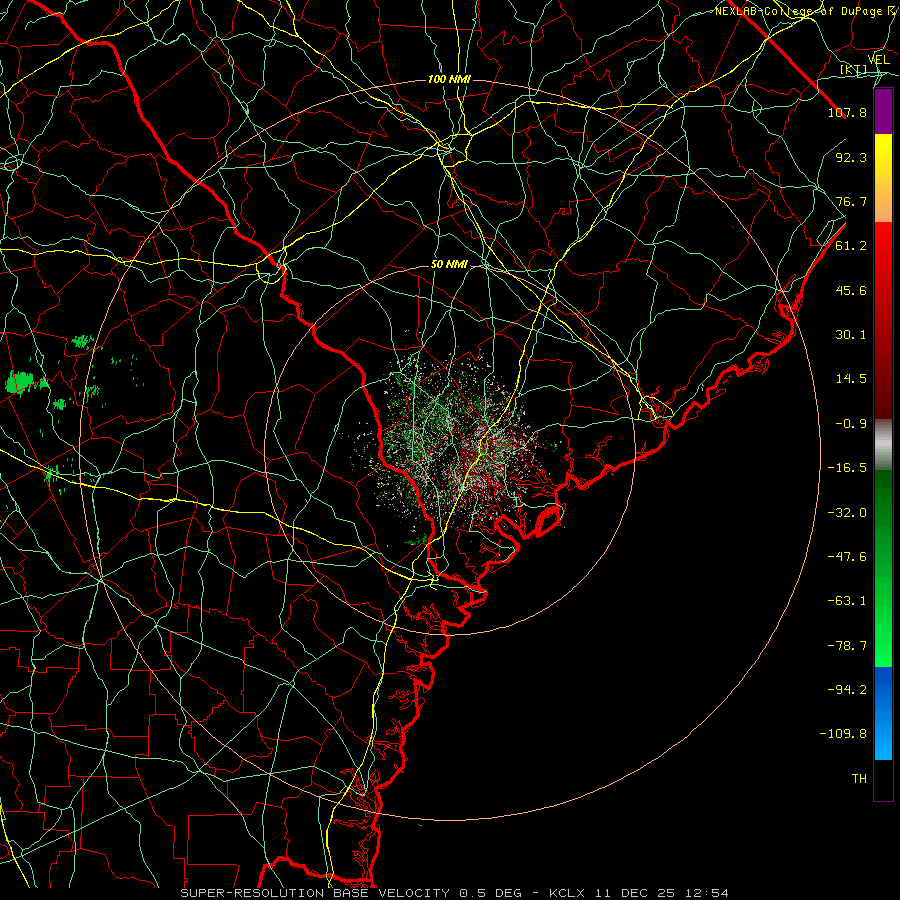Click the -32.0 scale value
This screenshot has height=900, width=900.
click(847, 513)
